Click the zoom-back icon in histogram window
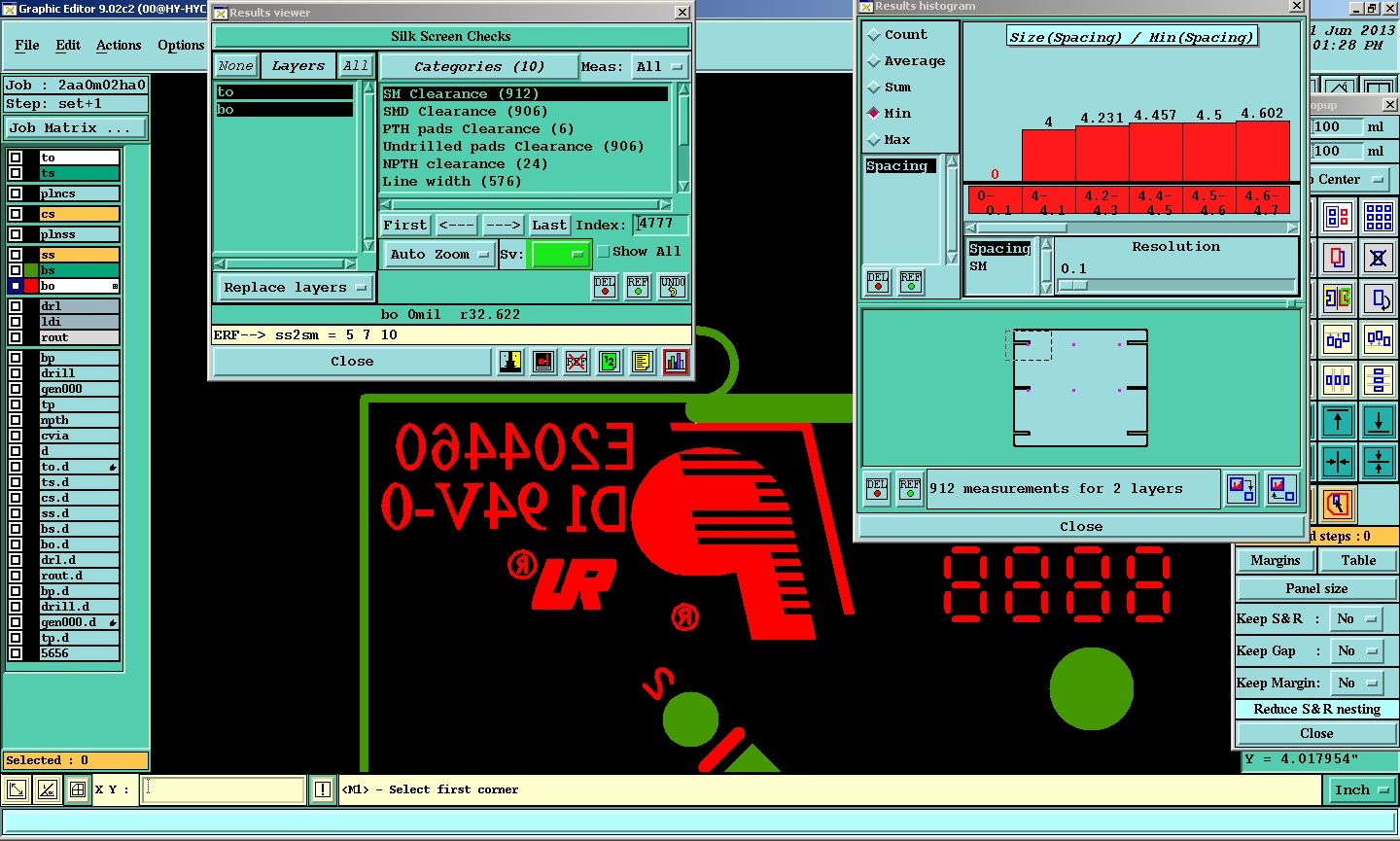The height and width of the screenshot is (841, 1400). point(1281,488)
